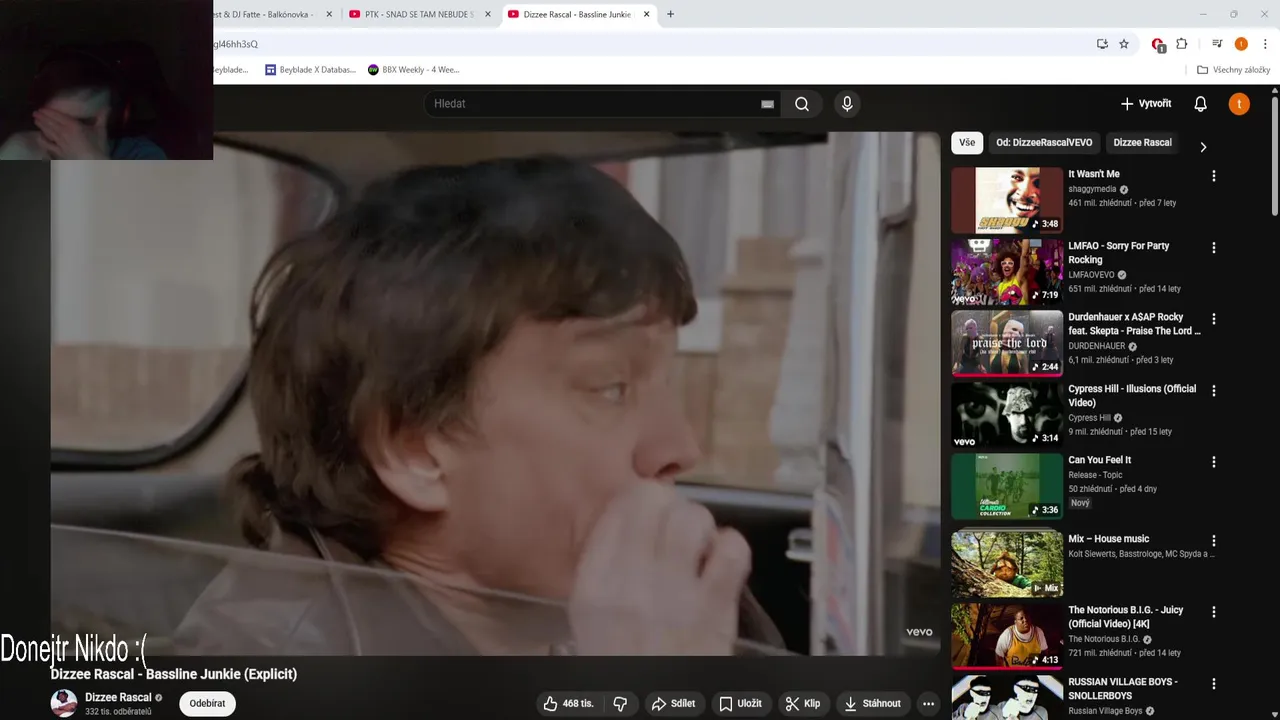This screenshot has height=720, width=1280.
Task: Click the install app icon in address bar
Action: pyautogui.click(x=1102, y=44)
